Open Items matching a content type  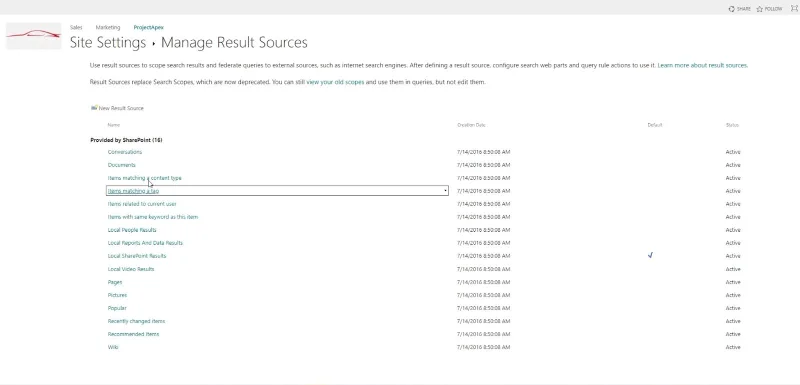[x=144, y=178]
